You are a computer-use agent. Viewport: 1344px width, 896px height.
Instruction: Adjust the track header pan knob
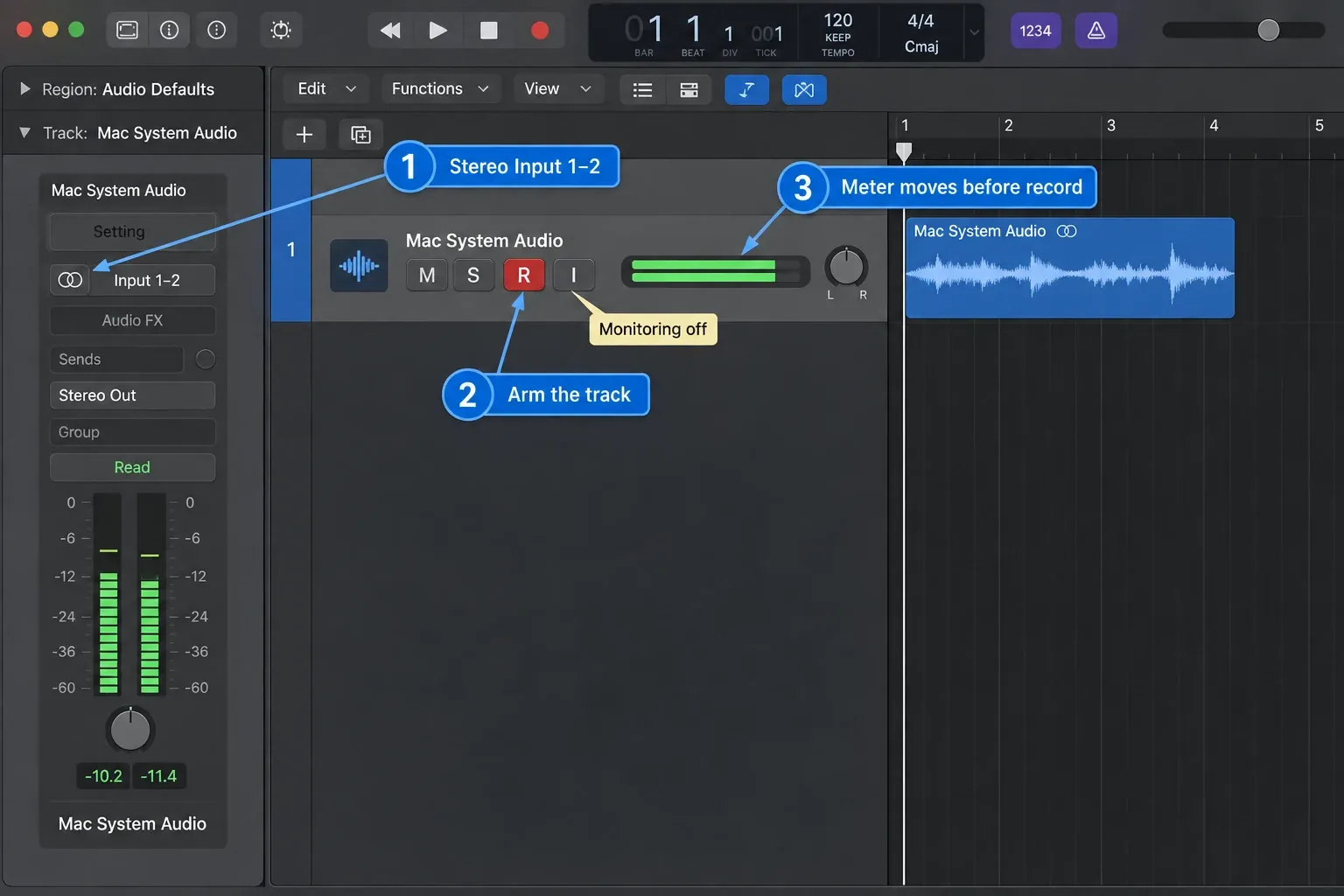point(846,267)
